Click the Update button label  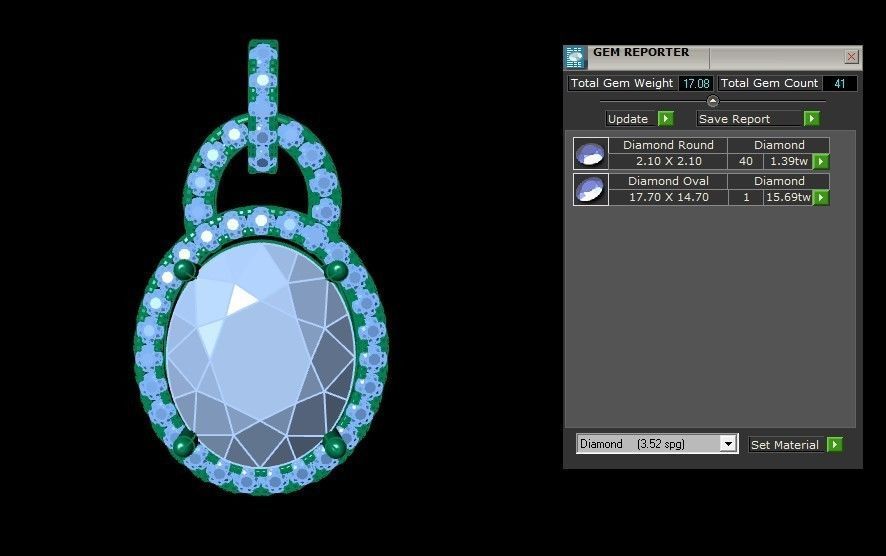tap(628, 119)
